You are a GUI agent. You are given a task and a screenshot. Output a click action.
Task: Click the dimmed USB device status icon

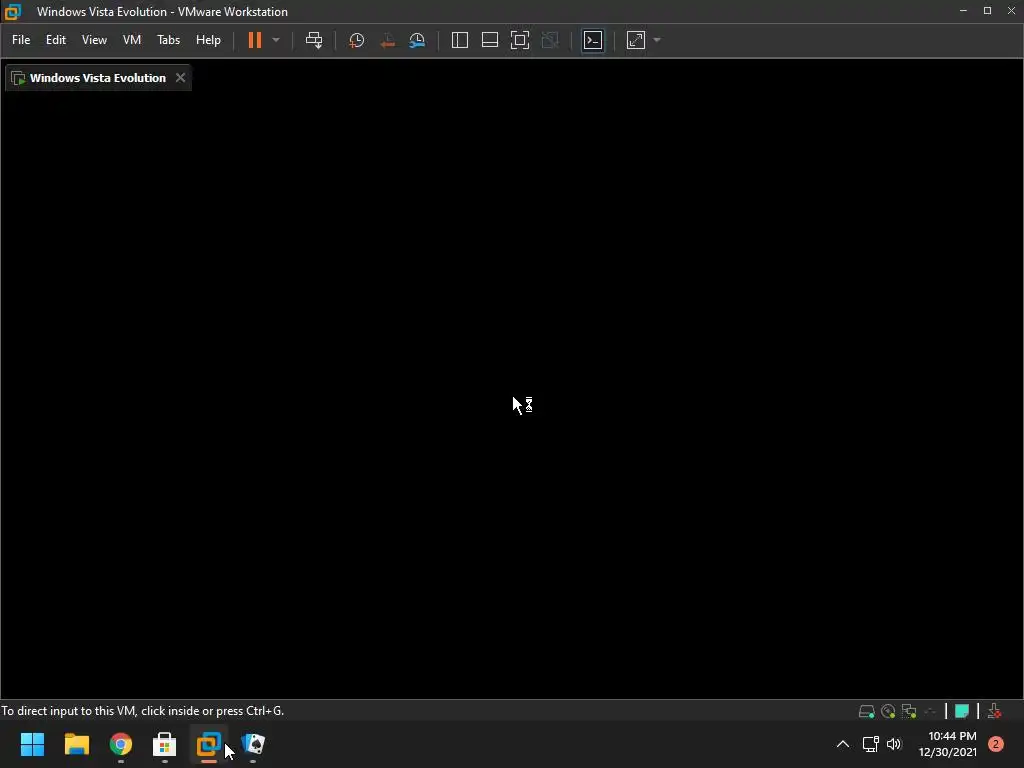pos(931,711)
